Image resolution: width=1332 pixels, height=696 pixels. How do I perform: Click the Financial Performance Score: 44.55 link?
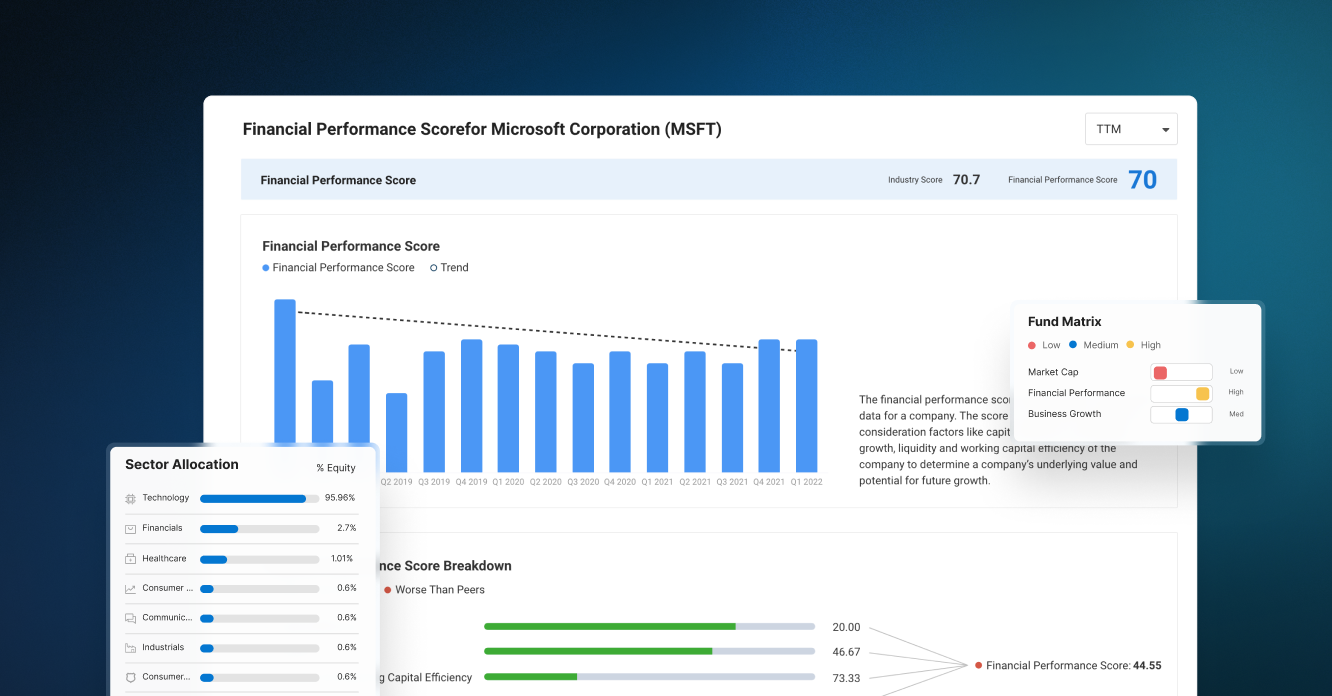click(x=1069, y=665)
